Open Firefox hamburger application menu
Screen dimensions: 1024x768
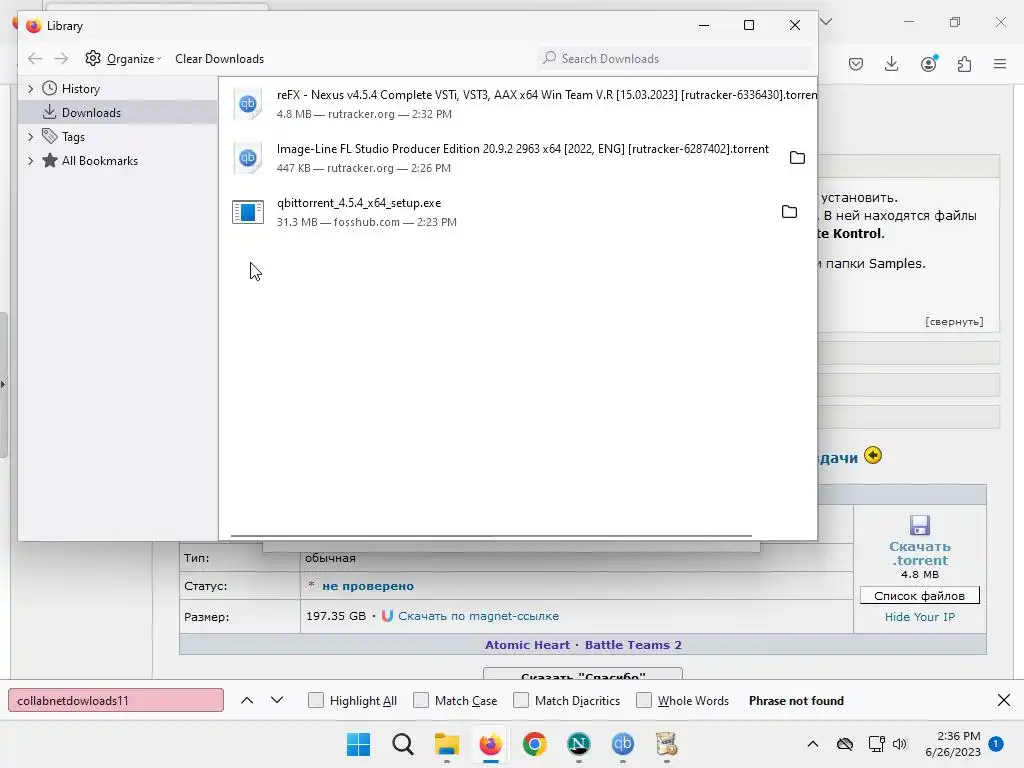pyautogui.click(x=1000, y=64)
